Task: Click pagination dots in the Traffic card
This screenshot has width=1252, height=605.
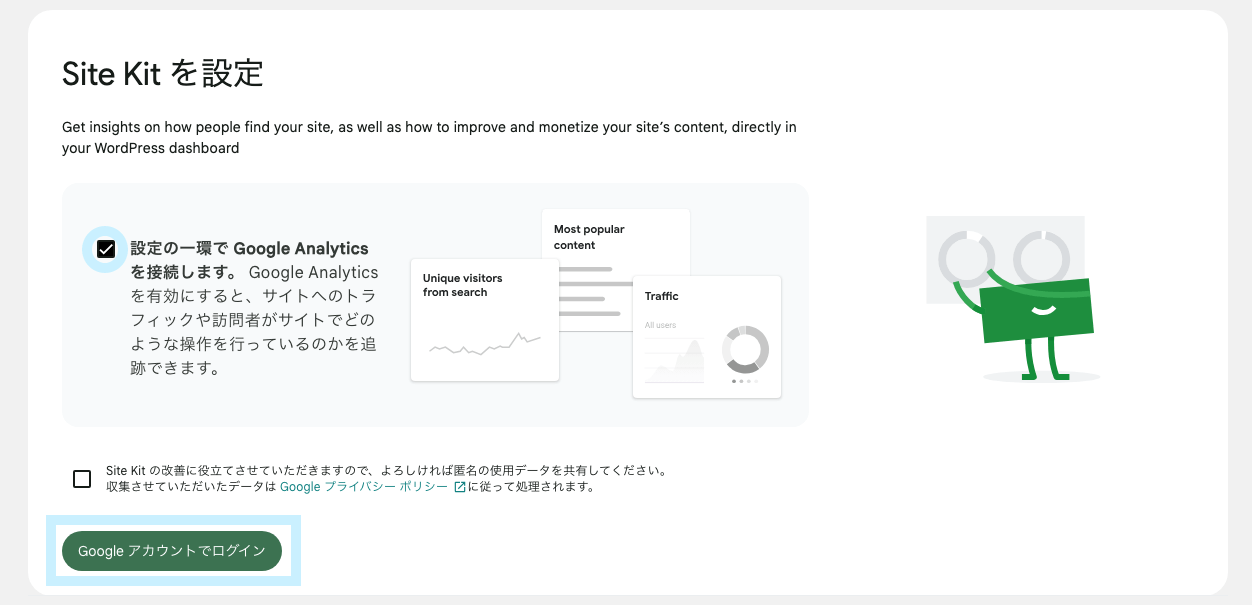Action: (745, 381)
